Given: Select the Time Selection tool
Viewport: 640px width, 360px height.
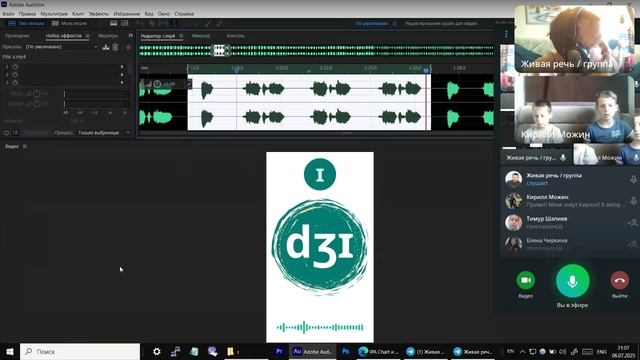Looking at the screenshot, I should pyautogui.click(x=174, y=23).
